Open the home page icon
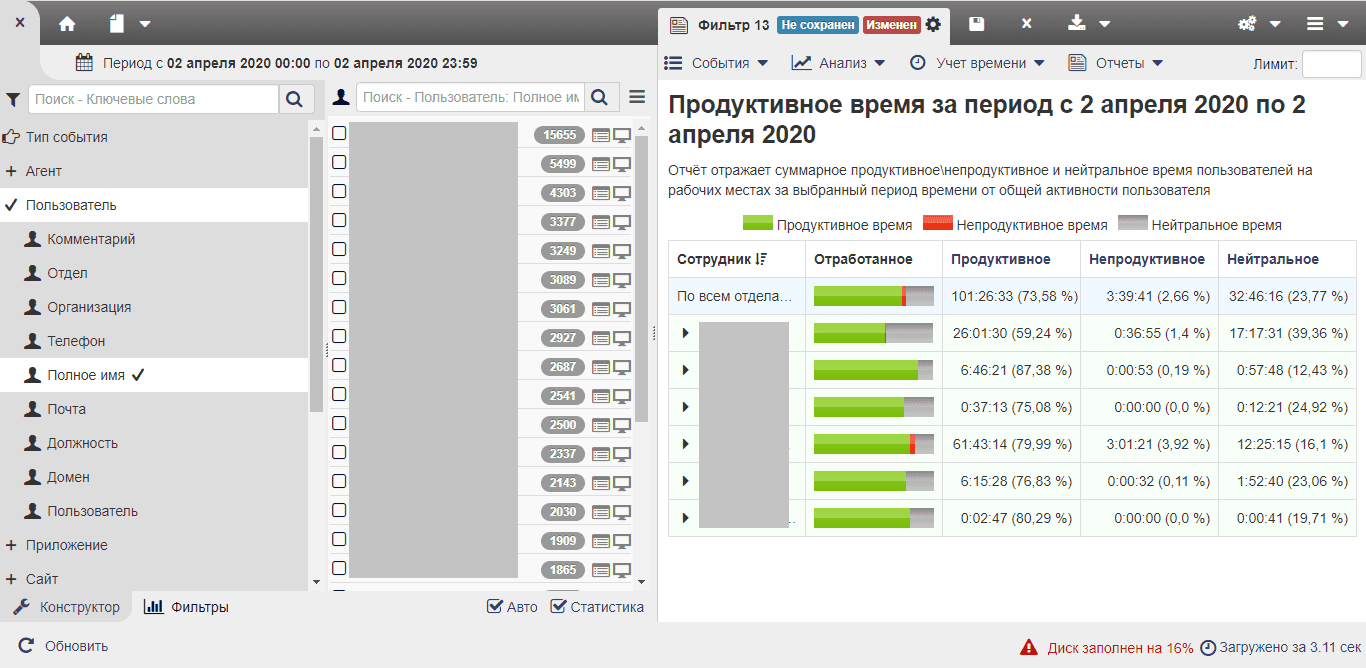Image resolution: width=1366 pixels, height=668 pixels. coord(67,23)
